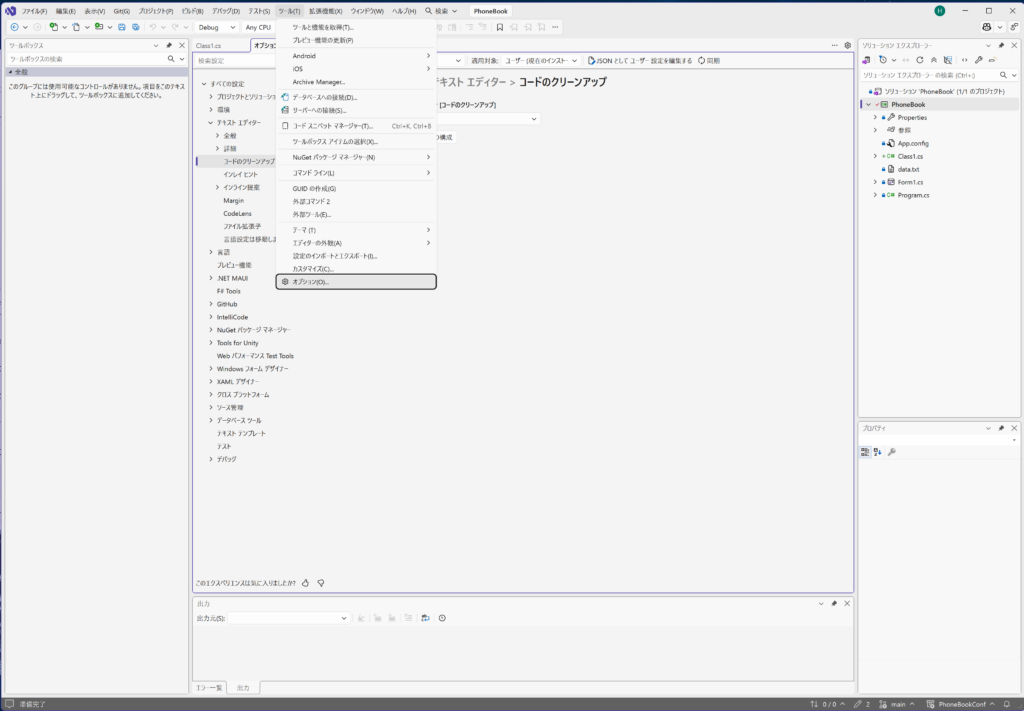
Task: Open the Debug configuration dropdown
Action: 216,27
